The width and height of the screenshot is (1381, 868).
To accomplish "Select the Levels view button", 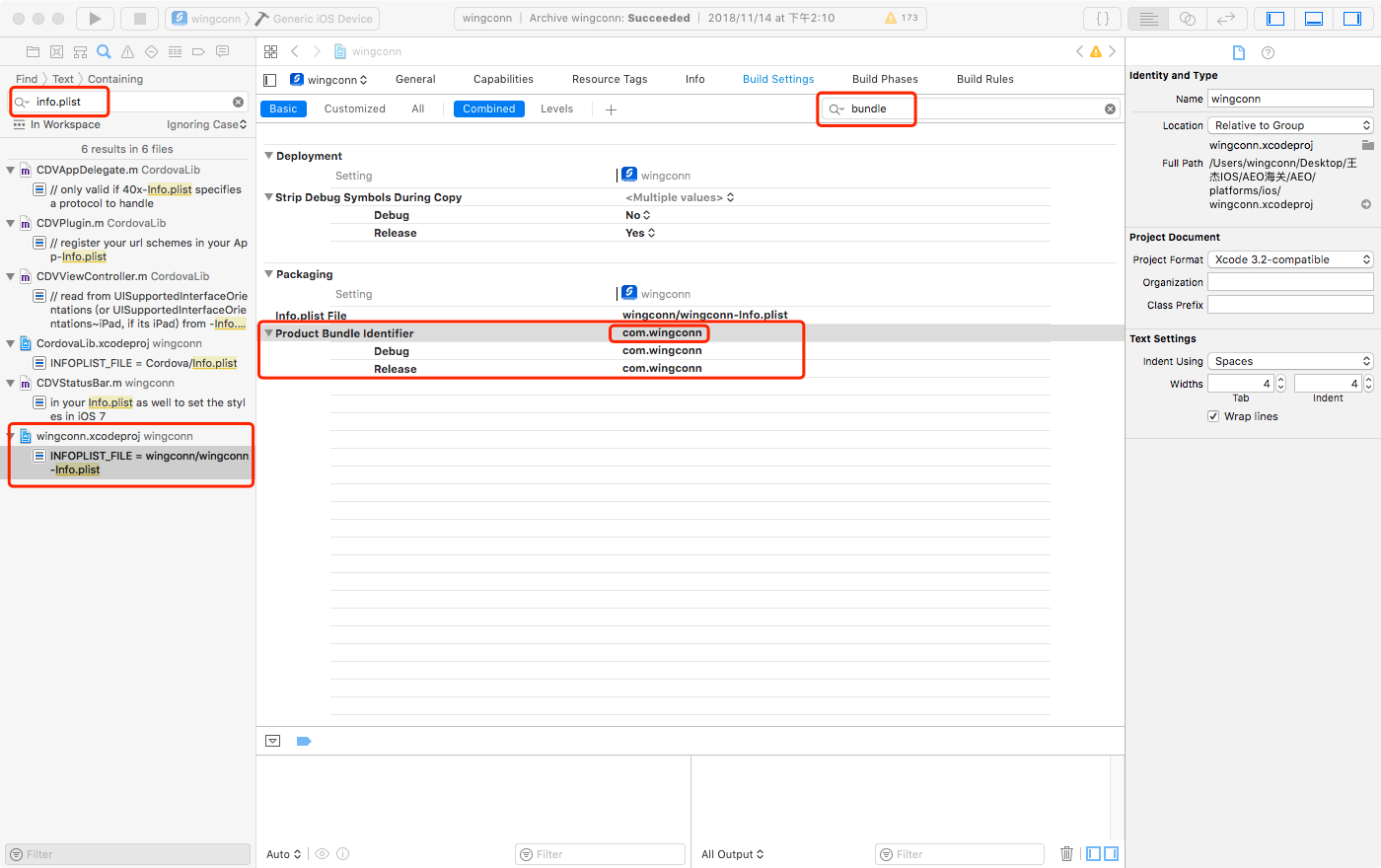I will [556, 108].
